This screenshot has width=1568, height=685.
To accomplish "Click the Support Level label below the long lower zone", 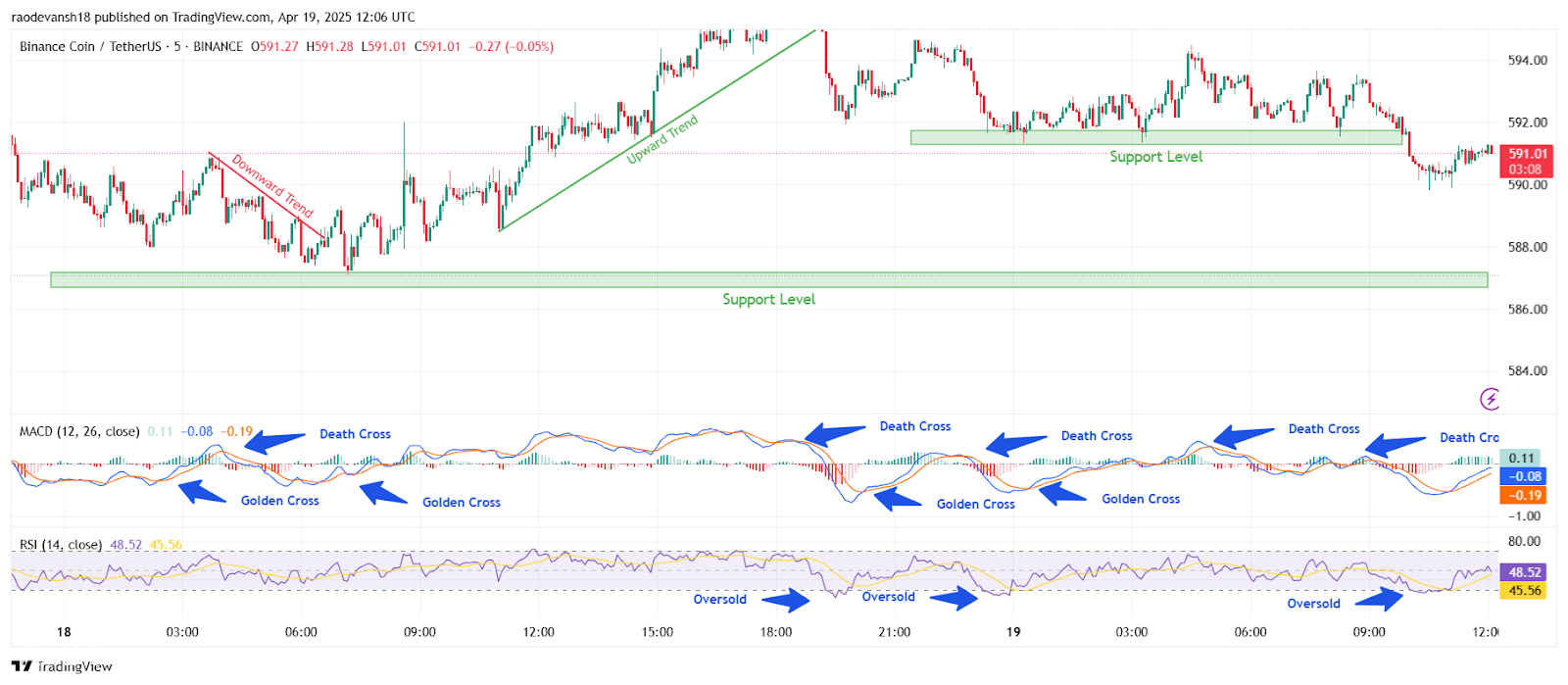I will (x=769, y=299).
